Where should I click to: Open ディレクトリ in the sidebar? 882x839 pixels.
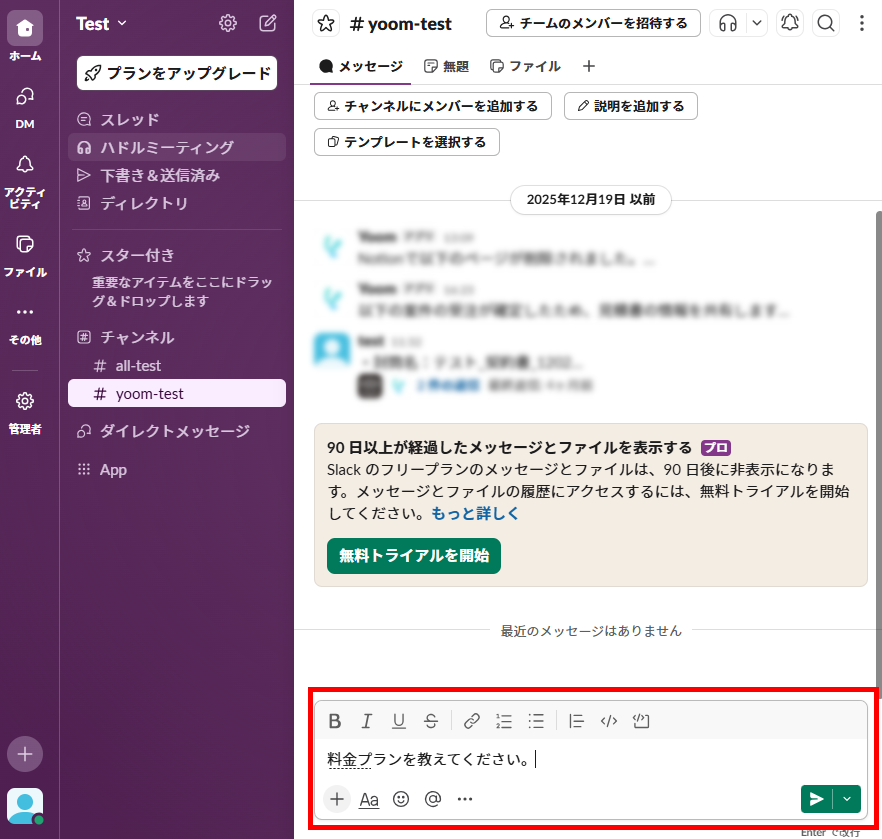coord(177,203)
